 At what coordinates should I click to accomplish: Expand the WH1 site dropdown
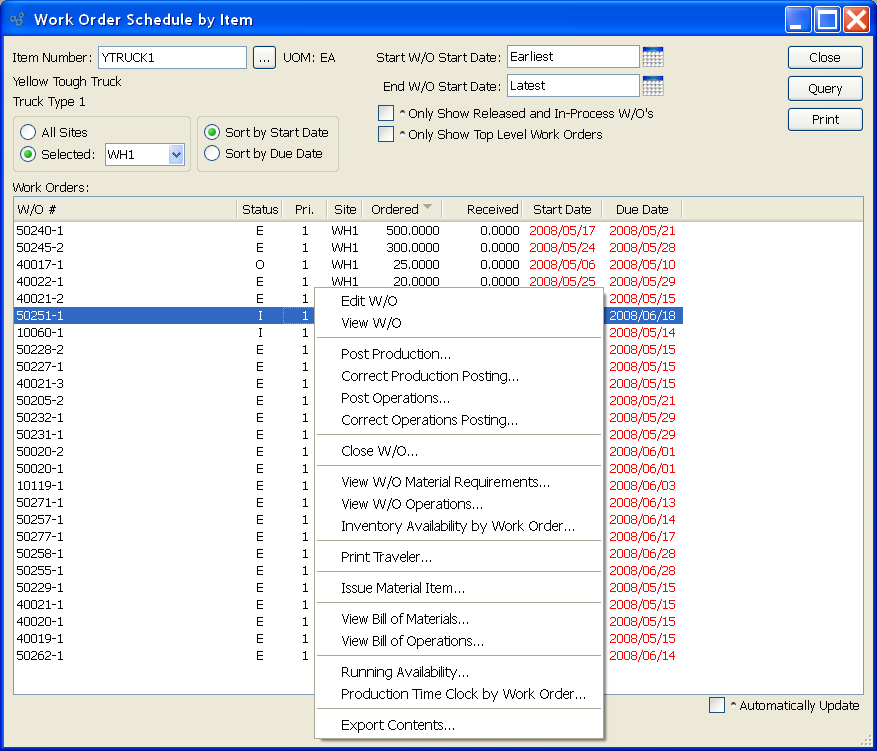pos(176,154)
